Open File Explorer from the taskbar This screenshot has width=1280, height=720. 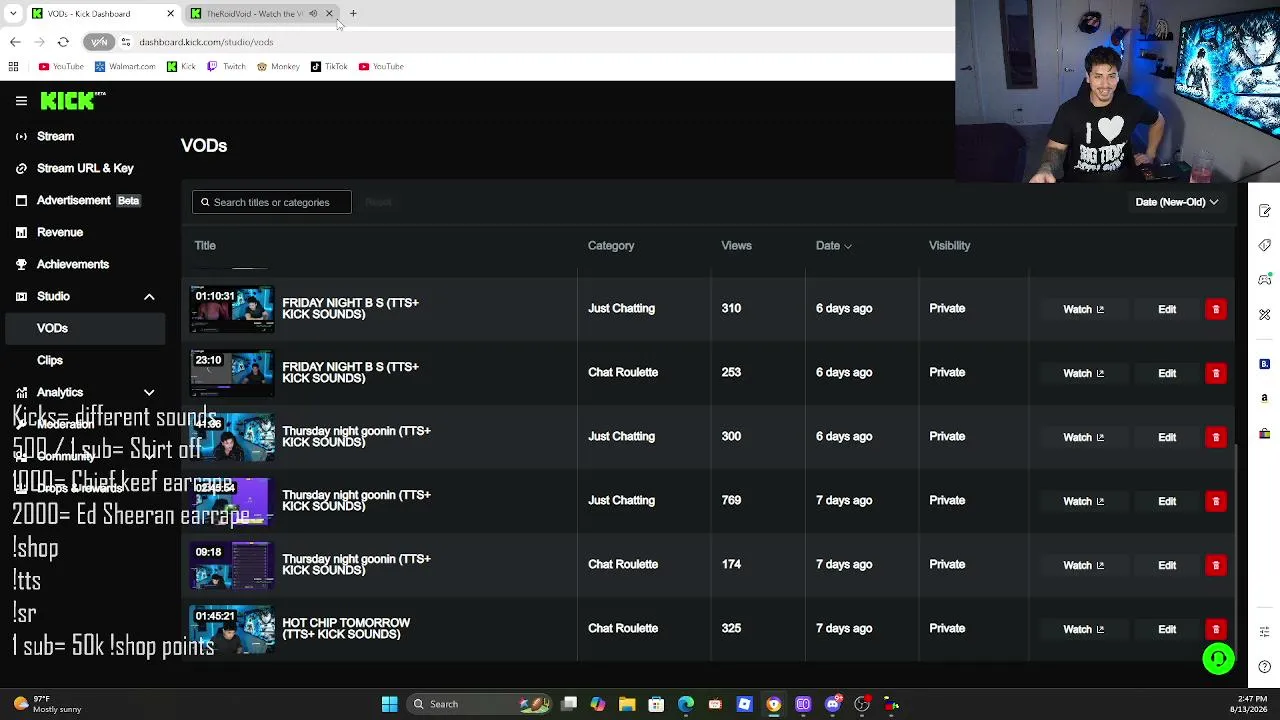click(627, 704)
